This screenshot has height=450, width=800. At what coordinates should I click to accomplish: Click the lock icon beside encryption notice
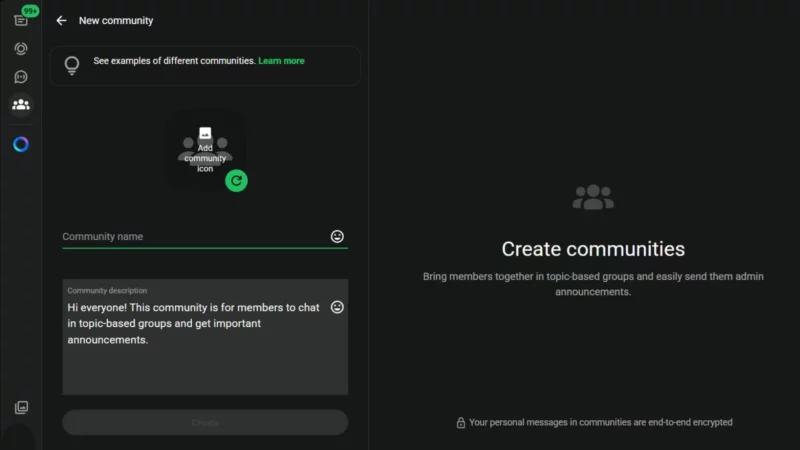click(461, 422)
